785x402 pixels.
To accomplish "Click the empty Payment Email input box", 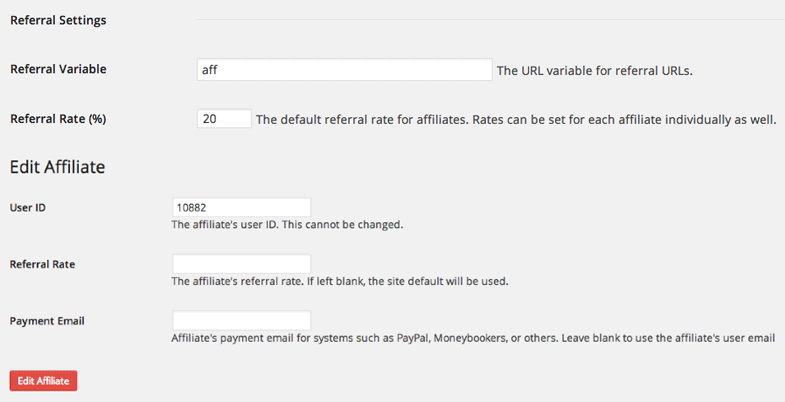I will pyautogui.click(x=241, y=320).
